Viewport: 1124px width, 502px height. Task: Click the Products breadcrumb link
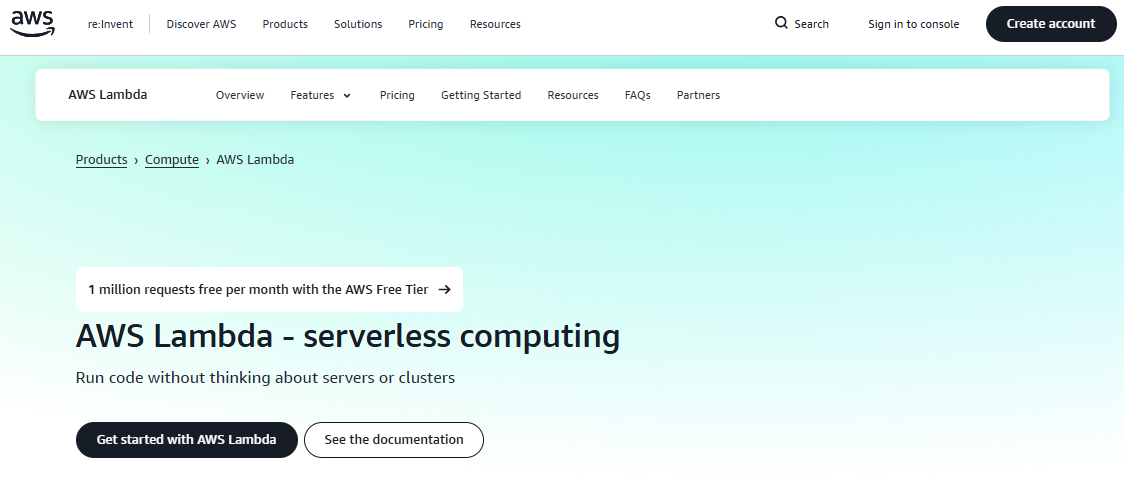click(x=102, y=160)
